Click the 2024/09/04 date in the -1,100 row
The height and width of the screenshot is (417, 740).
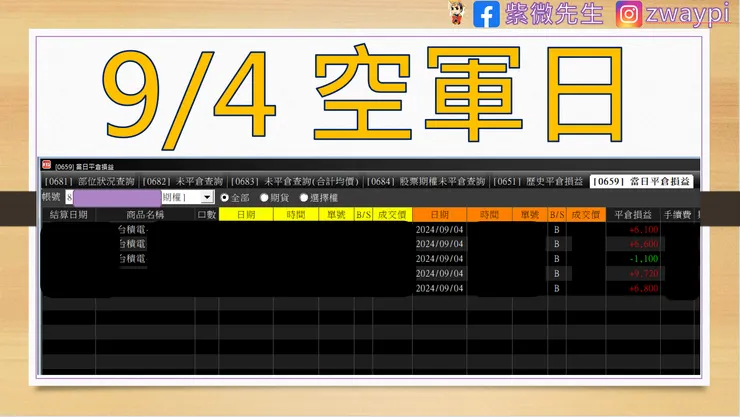439,259
